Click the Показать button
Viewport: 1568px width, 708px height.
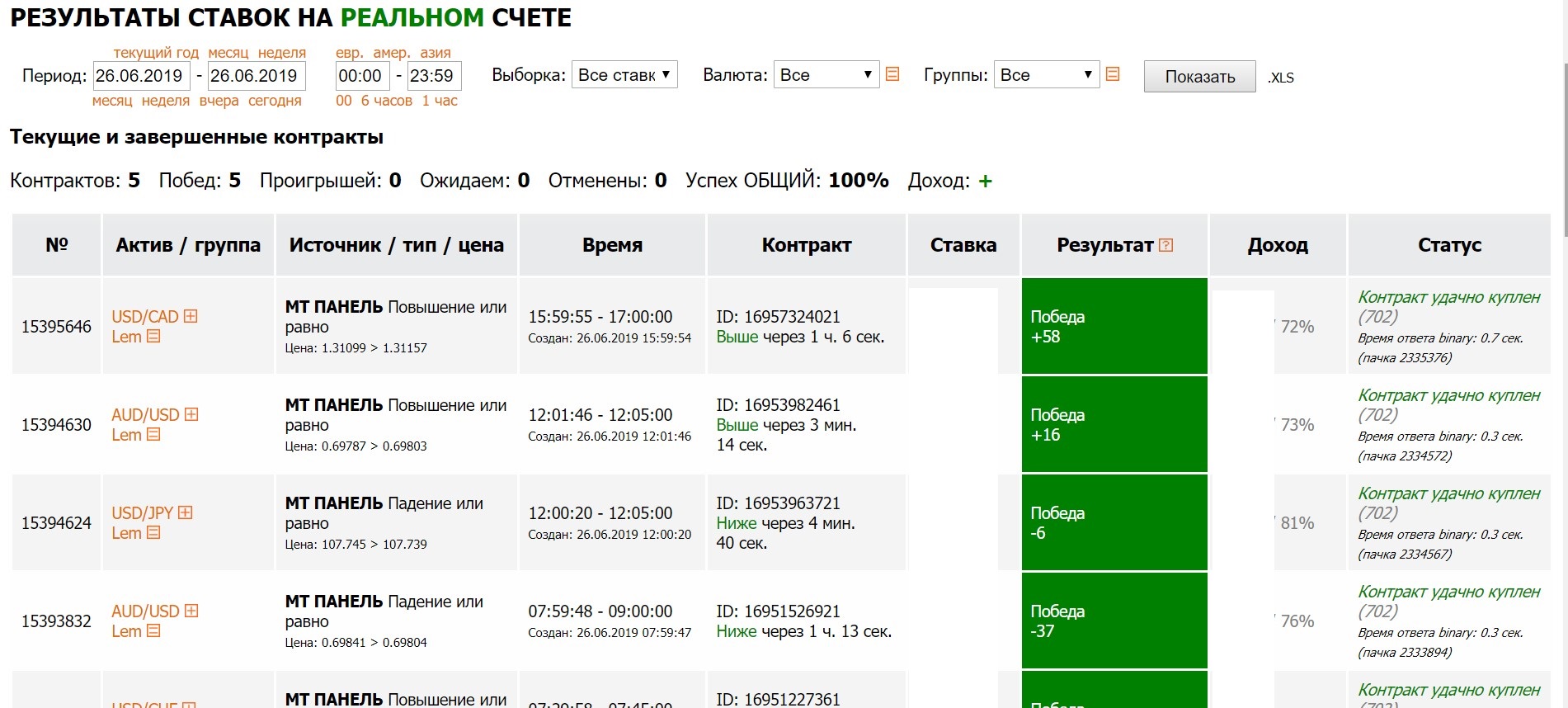1199,77
